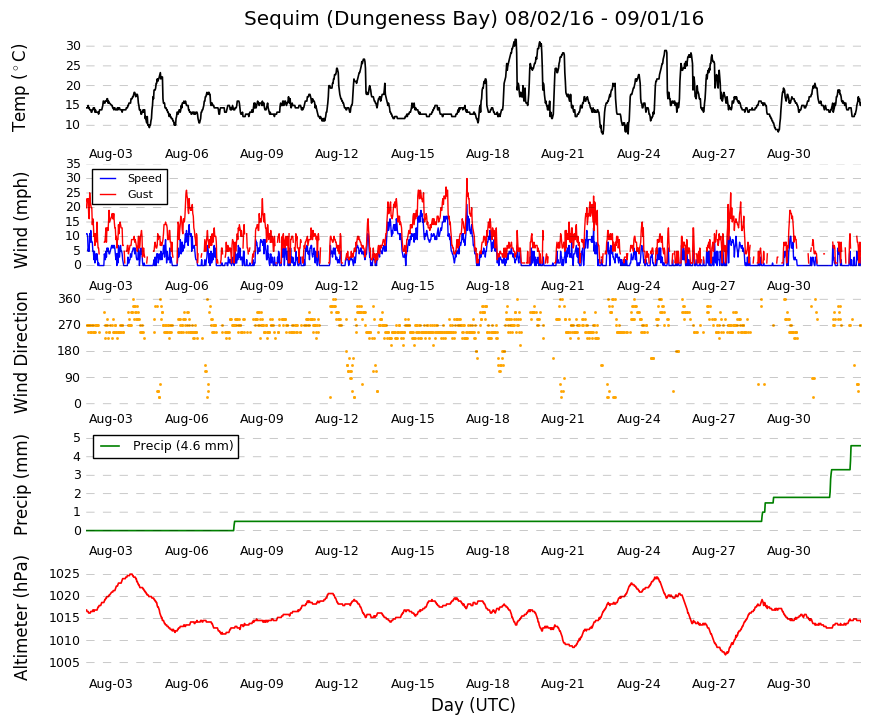Click the 'Precip (mm)' axis label
The height and width of the screenshot is (725, 871).
click(x=20, y=485)
